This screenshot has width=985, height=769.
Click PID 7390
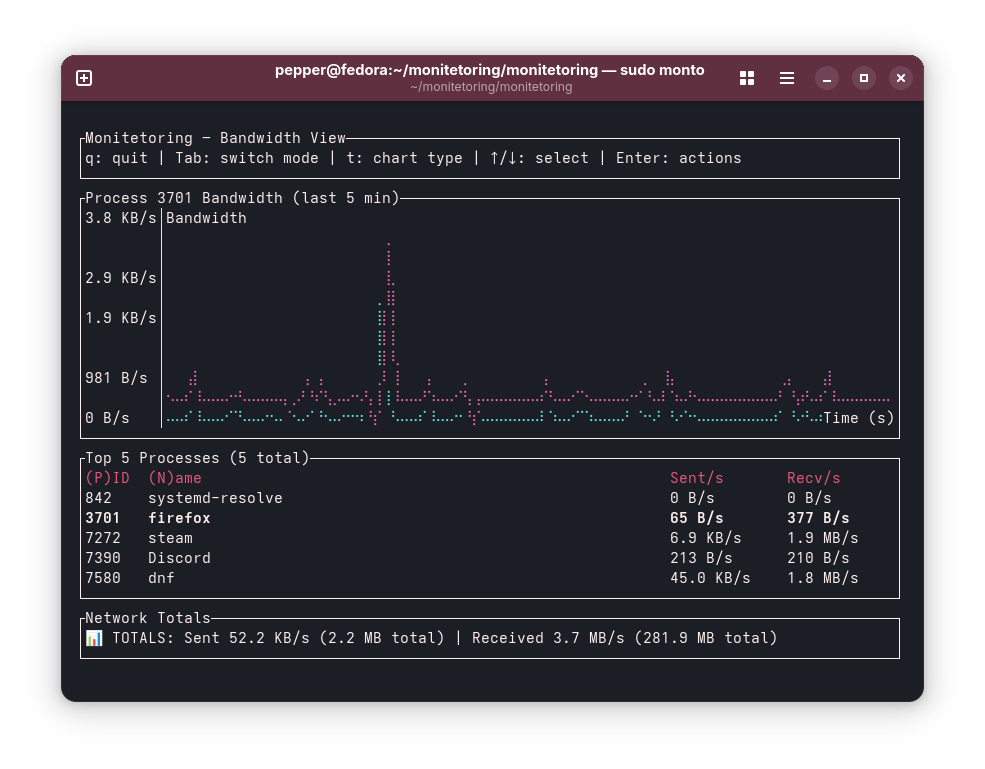pyautogui.click(x=103, y=559)
